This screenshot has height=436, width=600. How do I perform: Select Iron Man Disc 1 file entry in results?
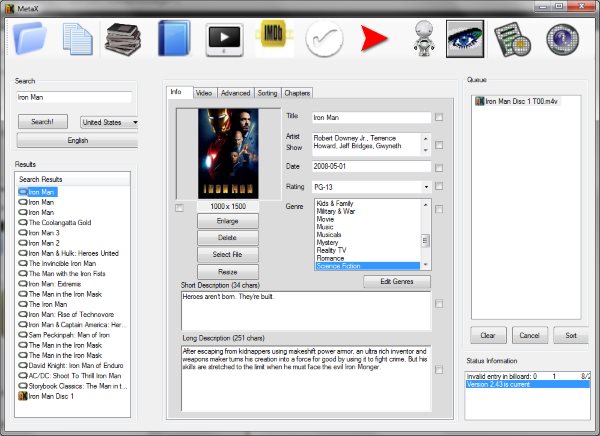[x=46, y=396]
